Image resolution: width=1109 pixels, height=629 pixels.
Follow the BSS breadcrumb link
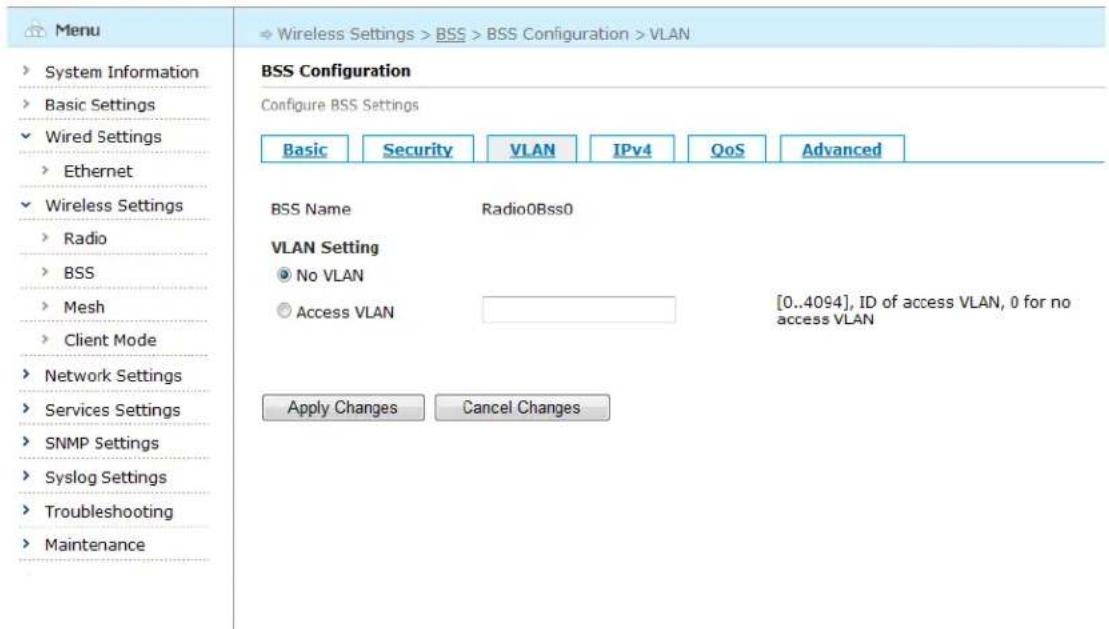451,34
